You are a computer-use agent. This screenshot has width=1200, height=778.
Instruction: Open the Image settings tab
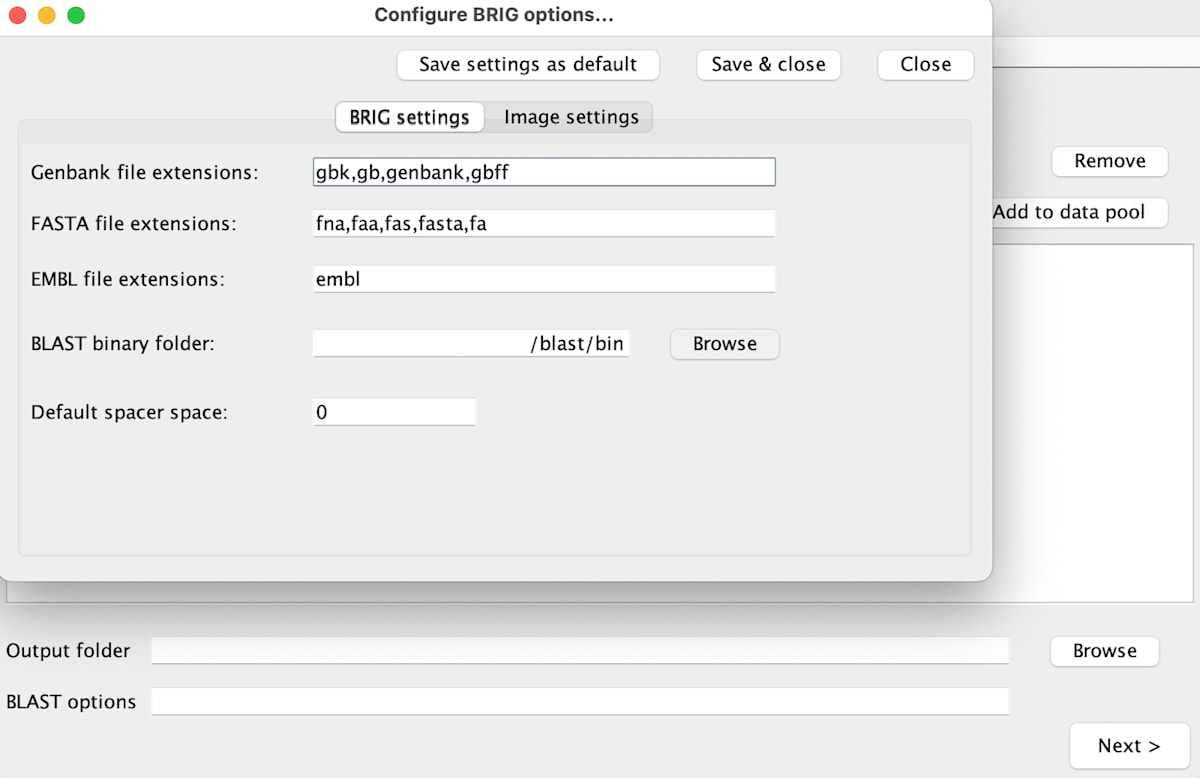coord(571,117)
